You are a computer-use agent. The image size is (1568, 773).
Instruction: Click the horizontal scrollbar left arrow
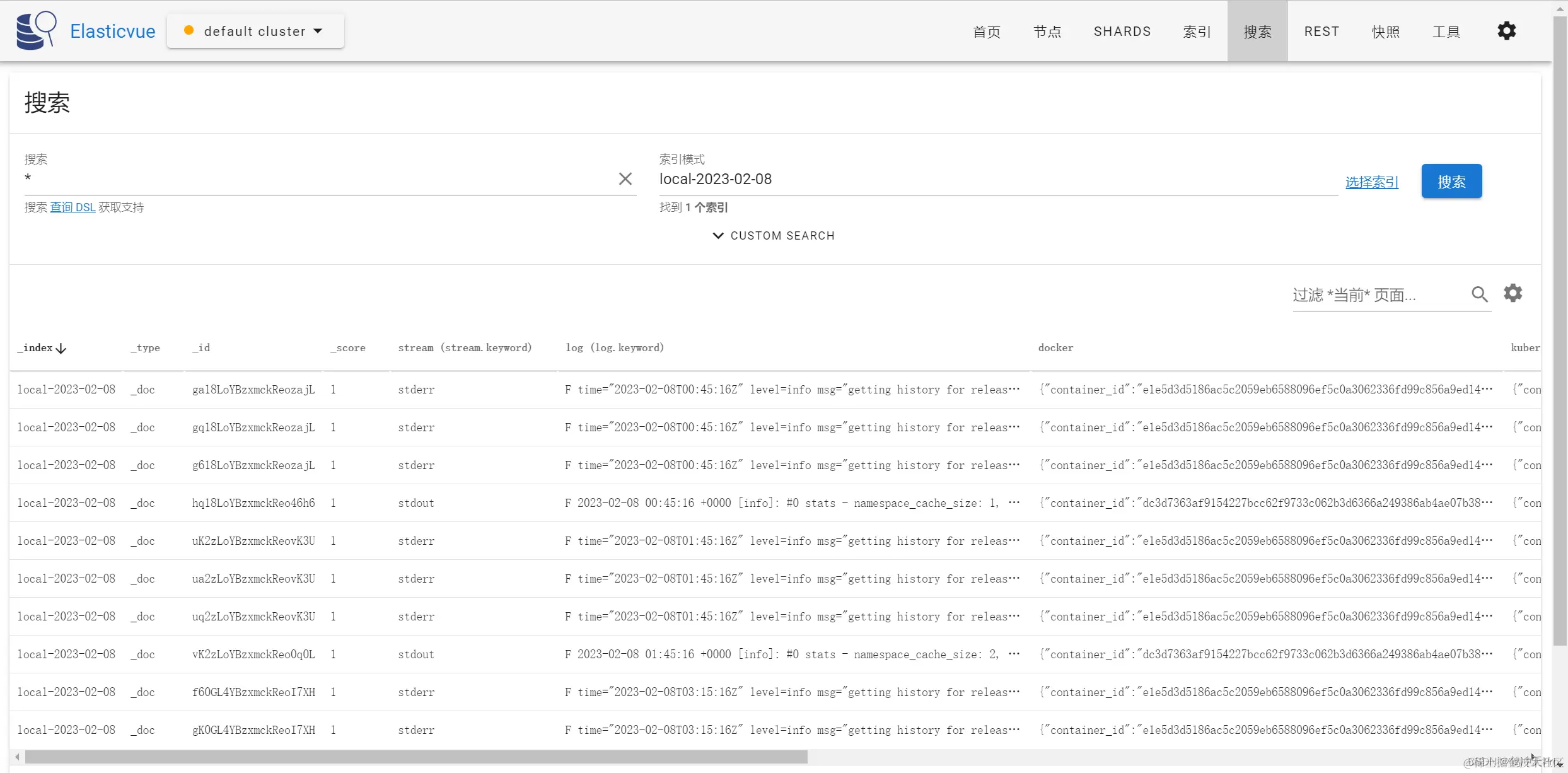click(17, 757)
